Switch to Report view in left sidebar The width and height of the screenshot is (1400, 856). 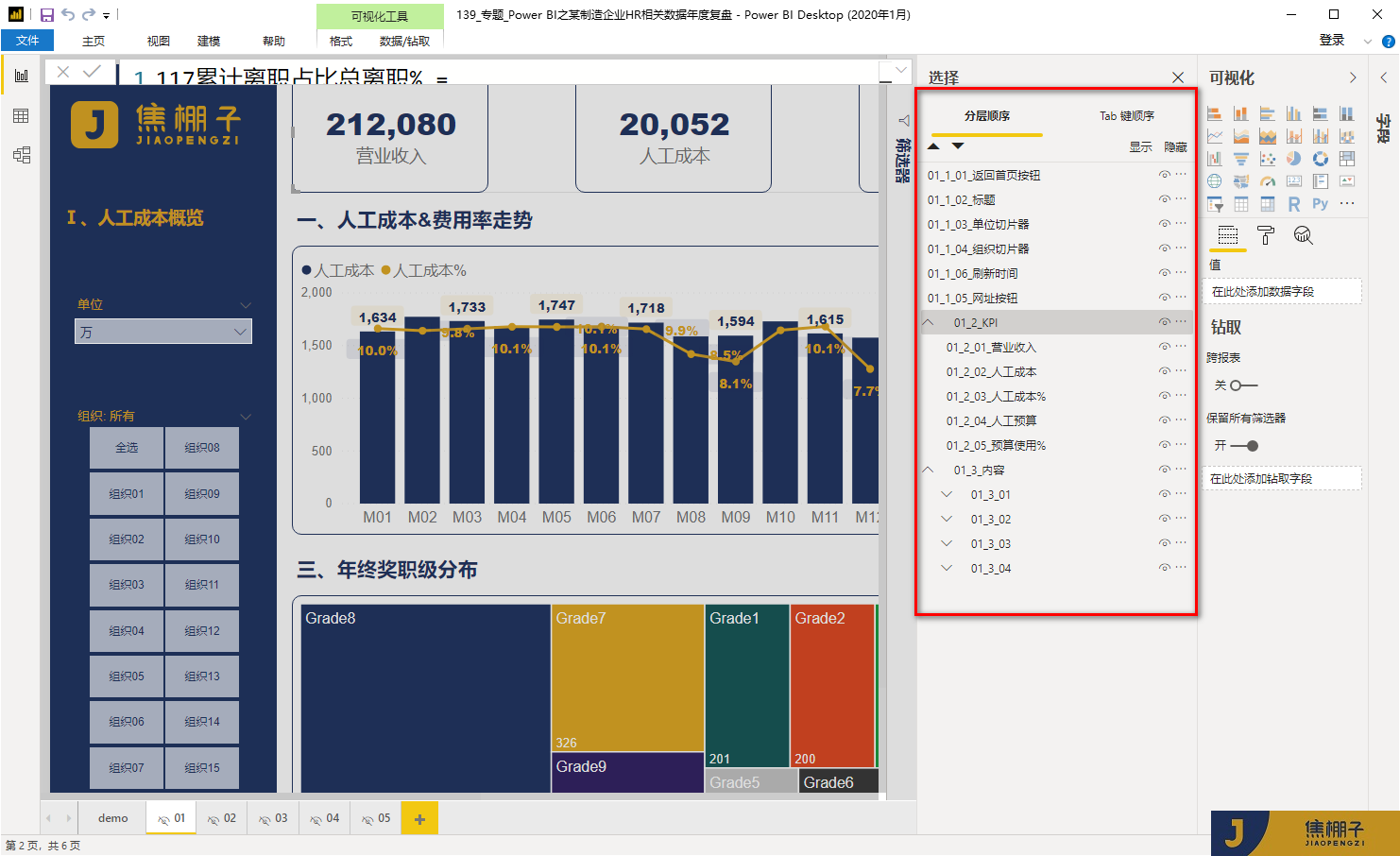[22, 76]
